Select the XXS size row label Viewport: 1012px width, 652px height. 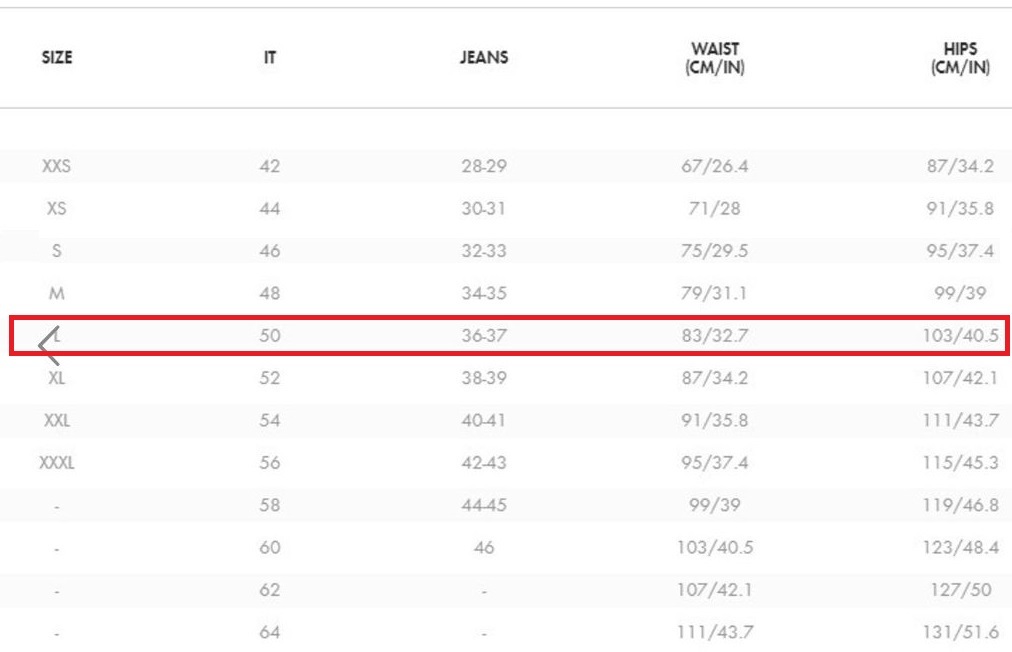click(57, 166)
